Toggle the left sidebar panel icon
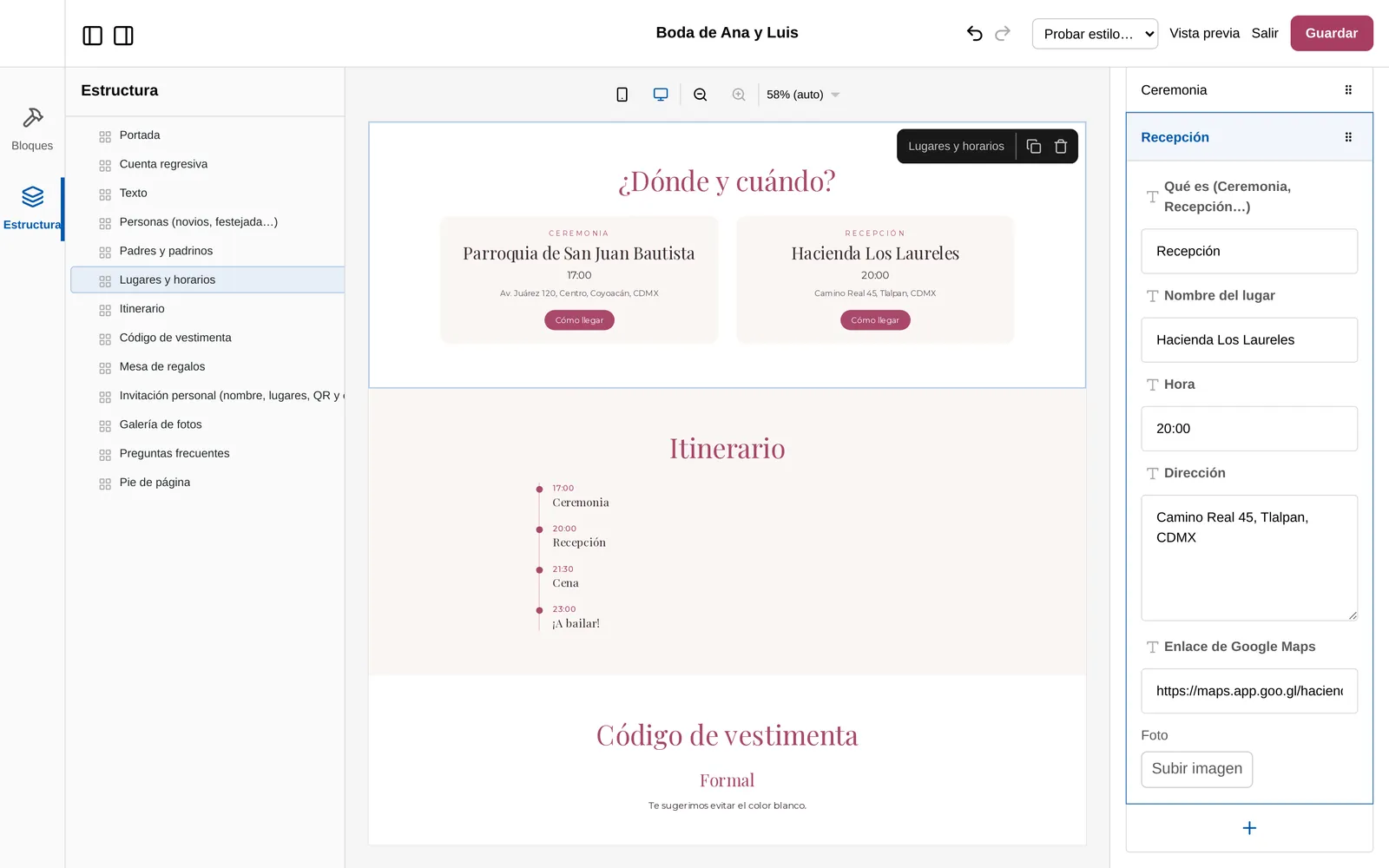Image resolution: width=1389 pixels, height=868 pixels. (x=92, y=36)
